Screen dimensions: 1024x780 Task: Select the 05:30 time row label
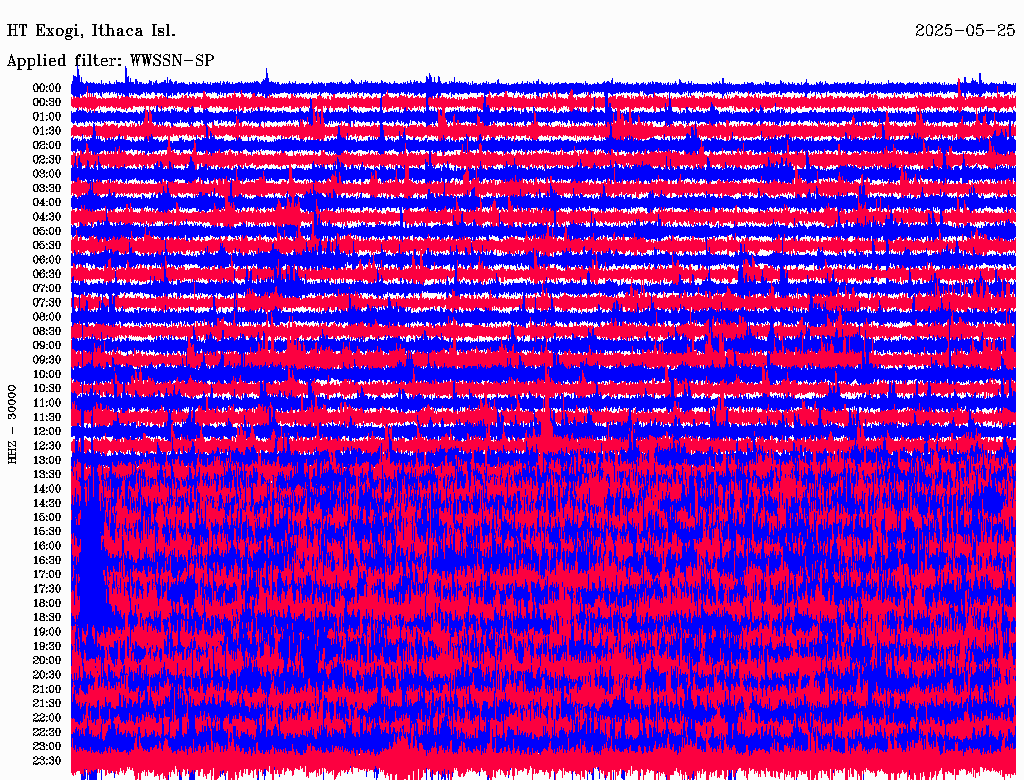pos(47,246)
